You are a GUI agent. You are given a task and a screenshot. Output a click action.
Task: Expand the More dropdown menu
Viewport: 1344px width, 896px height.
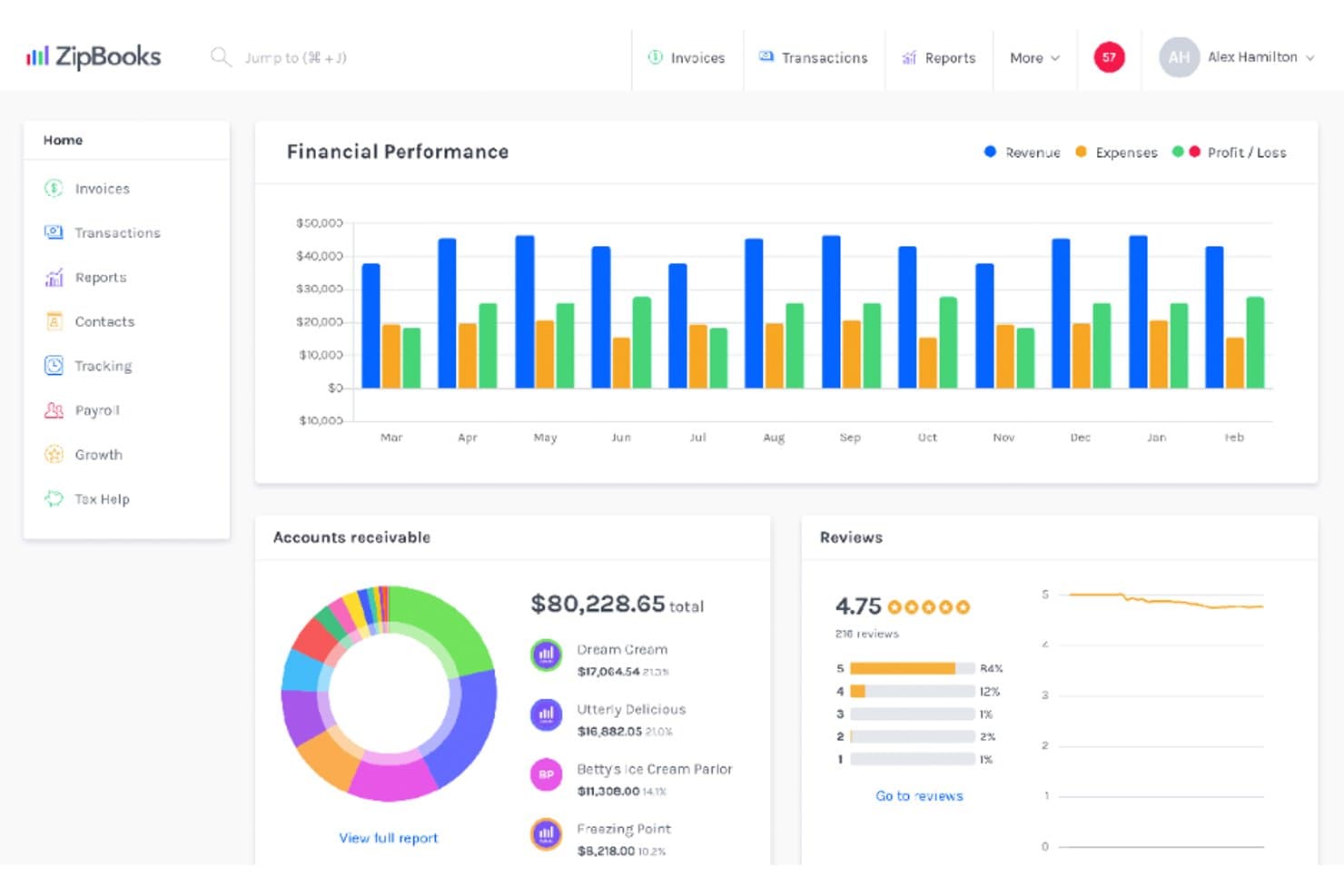click(1034, 57)
